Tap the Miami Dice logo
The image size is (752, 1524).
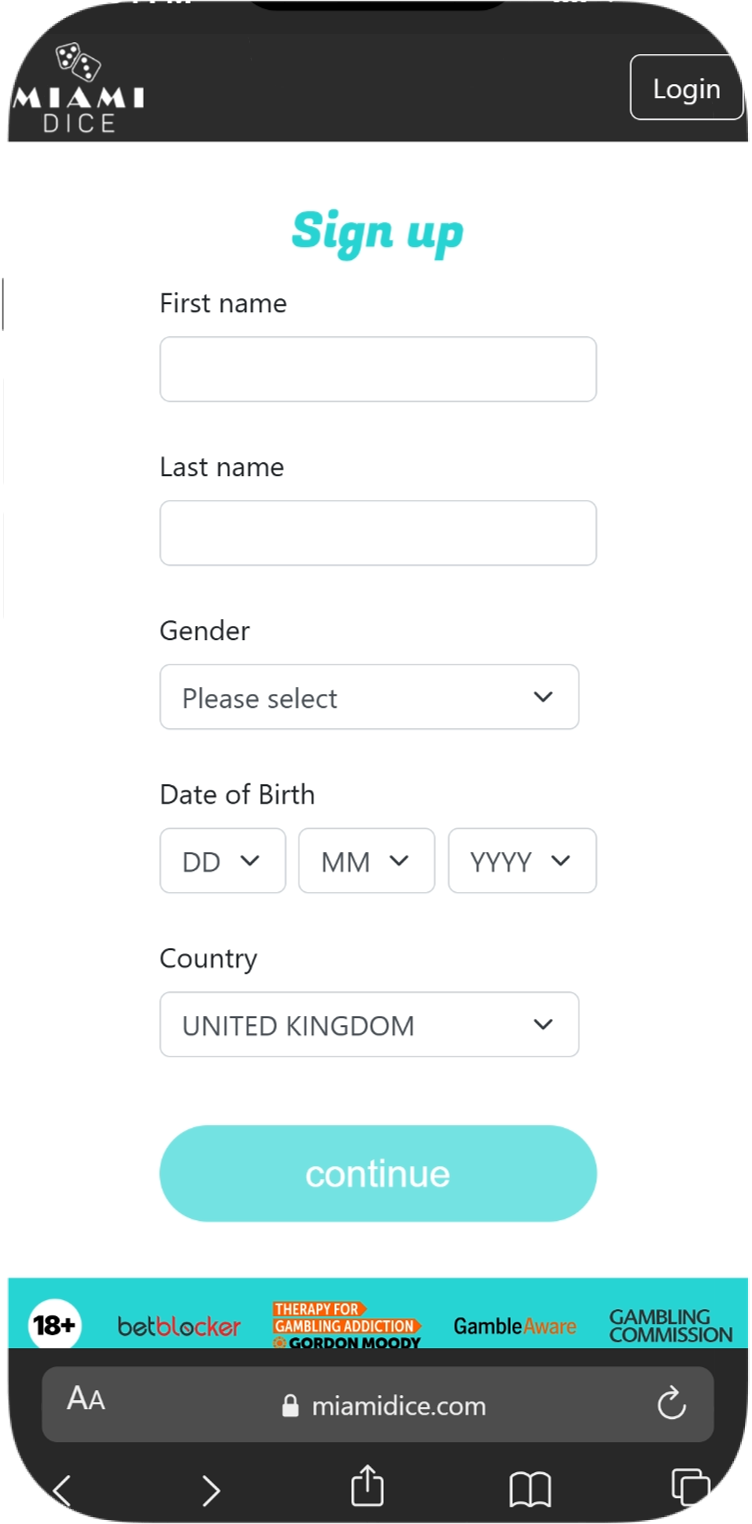tap(78, 89)
